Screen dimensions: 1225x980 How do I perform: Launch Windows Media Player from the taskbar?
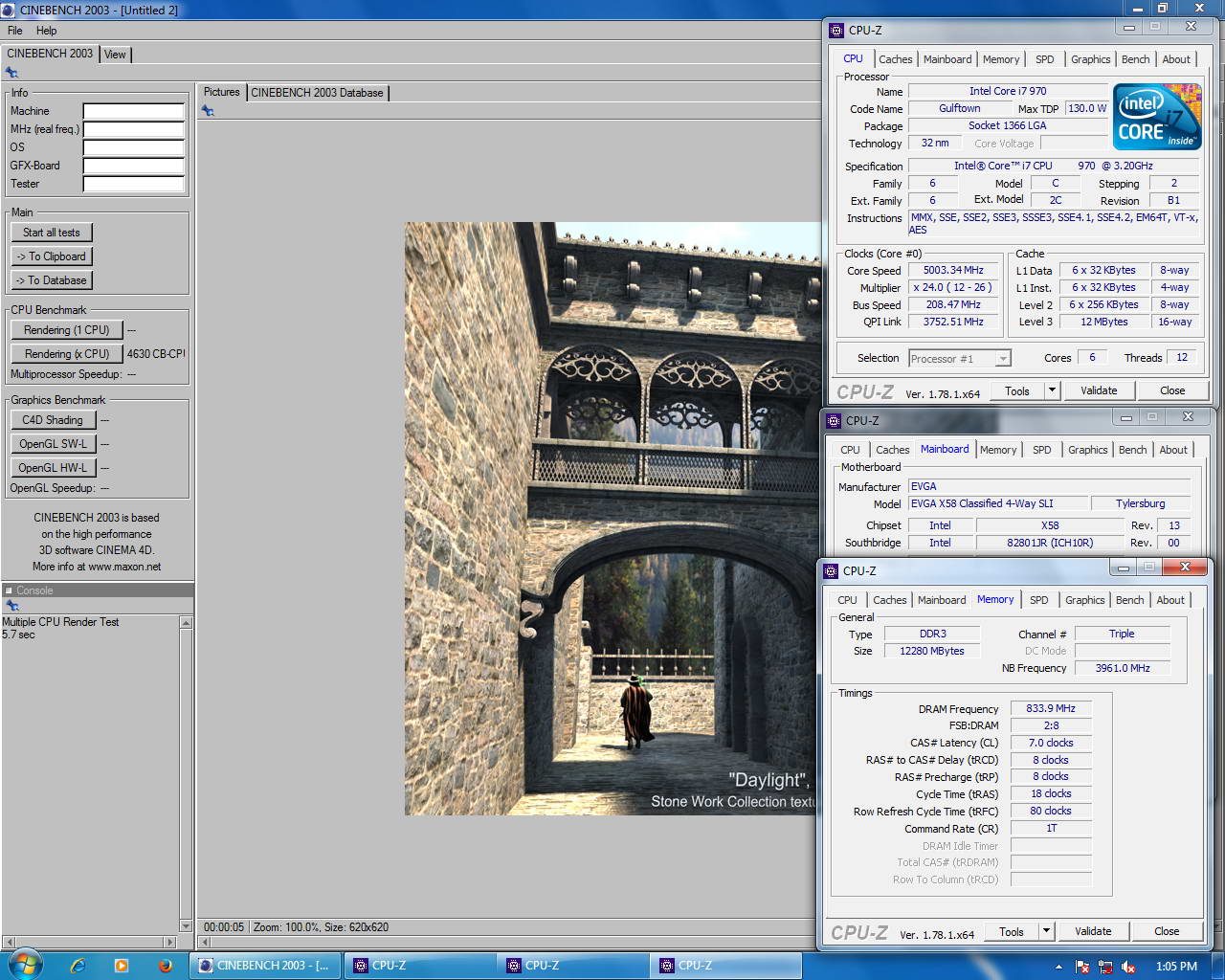tap(121, 966)
